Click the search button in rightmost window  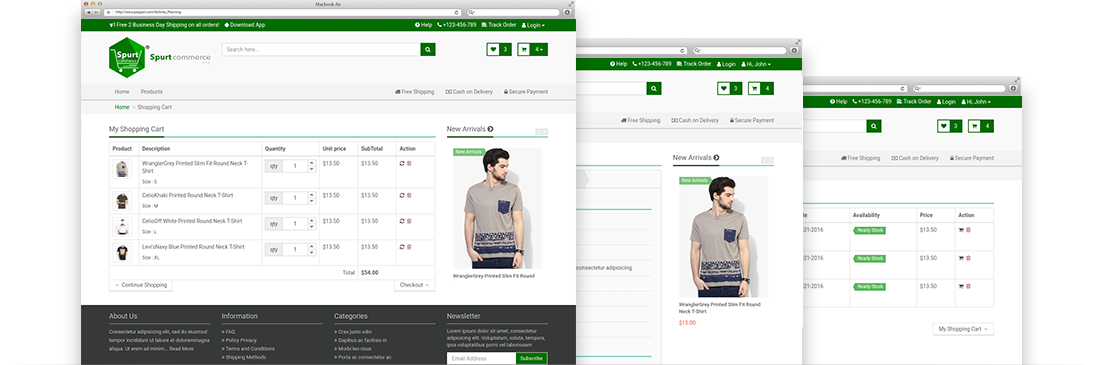tap(873, 126)
